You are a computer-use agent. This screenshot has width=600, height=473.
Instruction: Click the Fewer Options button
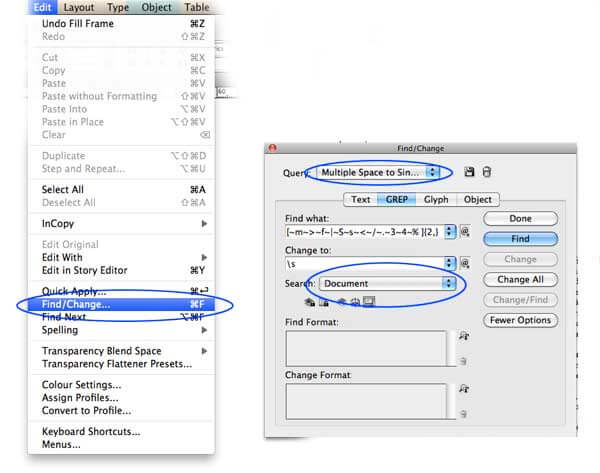tap(520, 320)
